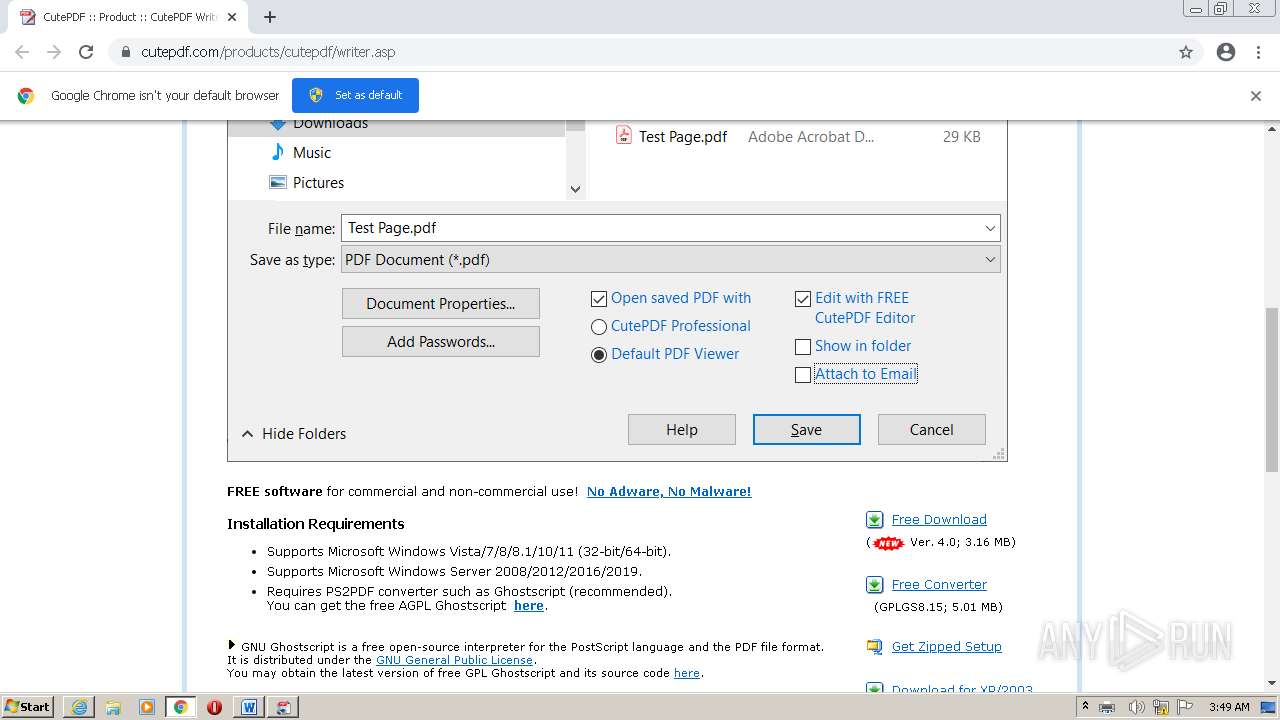
Task: Toggle Open saved PDF with checkbox
Action: (x=599, y=298)
